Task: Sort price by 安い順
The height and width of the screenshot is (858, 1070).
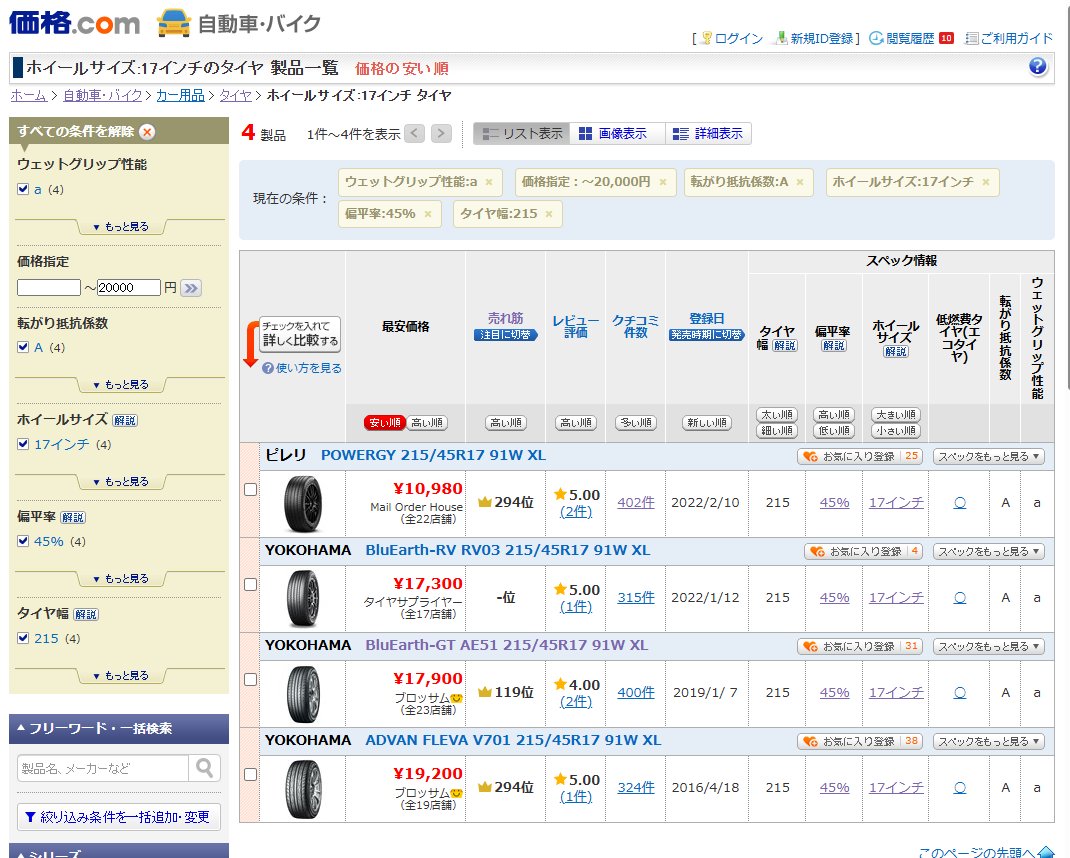Action: pos(385,423)
